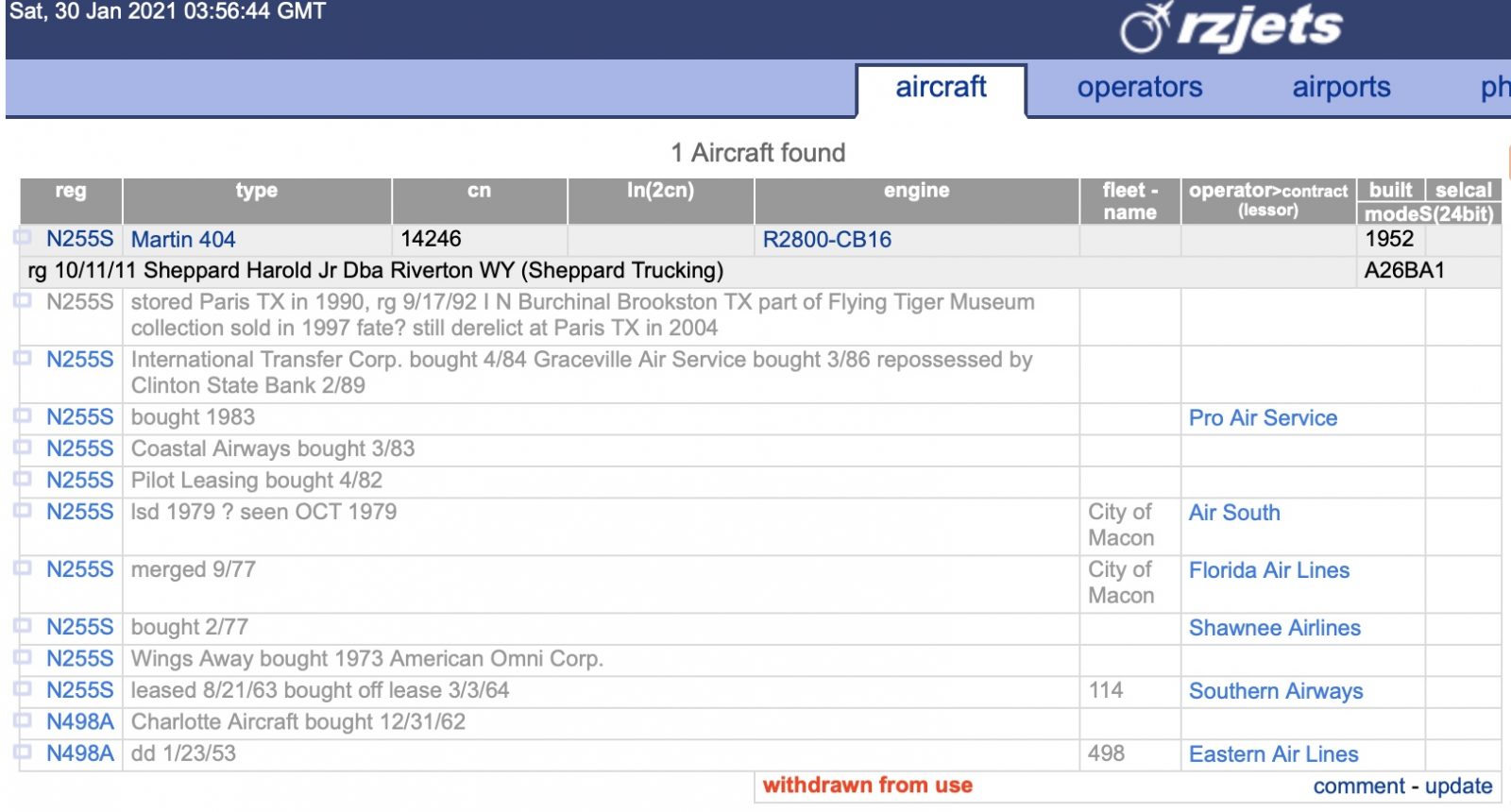Open the Eastern Air Lines operator link
1511x812 pixels.
point(1274,754)
